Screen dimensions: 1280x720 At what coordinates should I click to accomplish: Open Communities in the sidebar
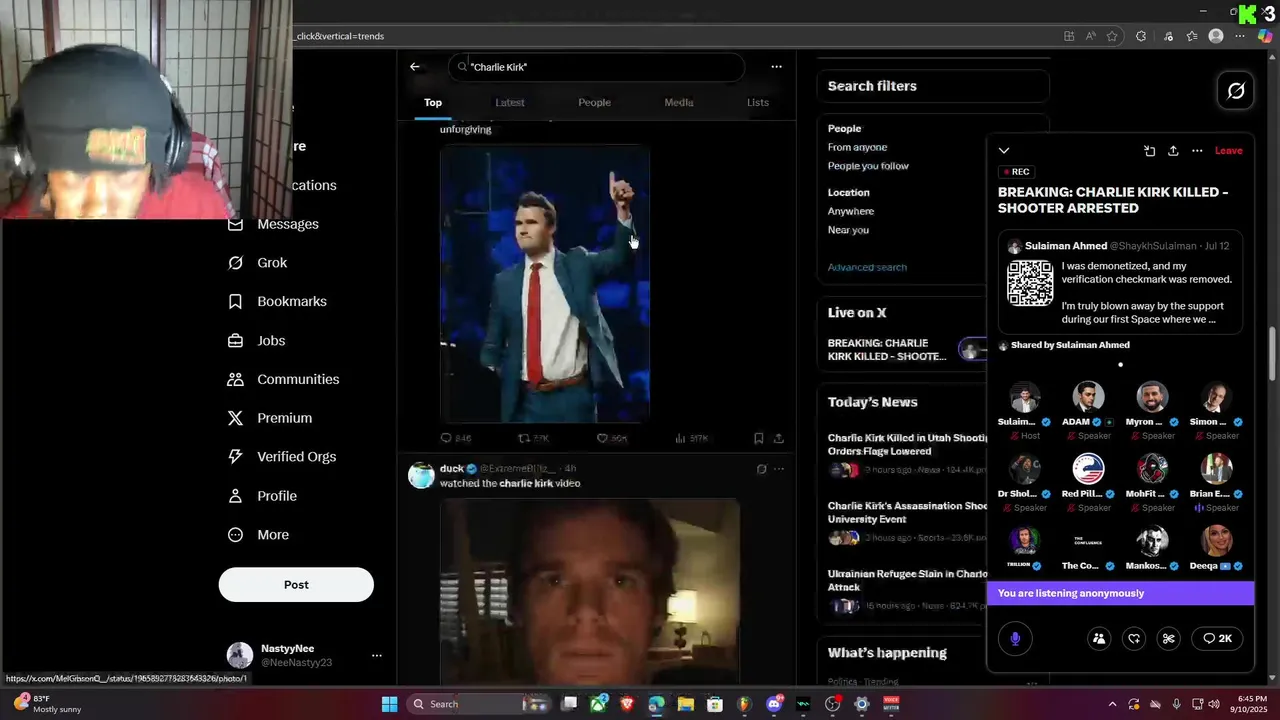tap(283, 379)
